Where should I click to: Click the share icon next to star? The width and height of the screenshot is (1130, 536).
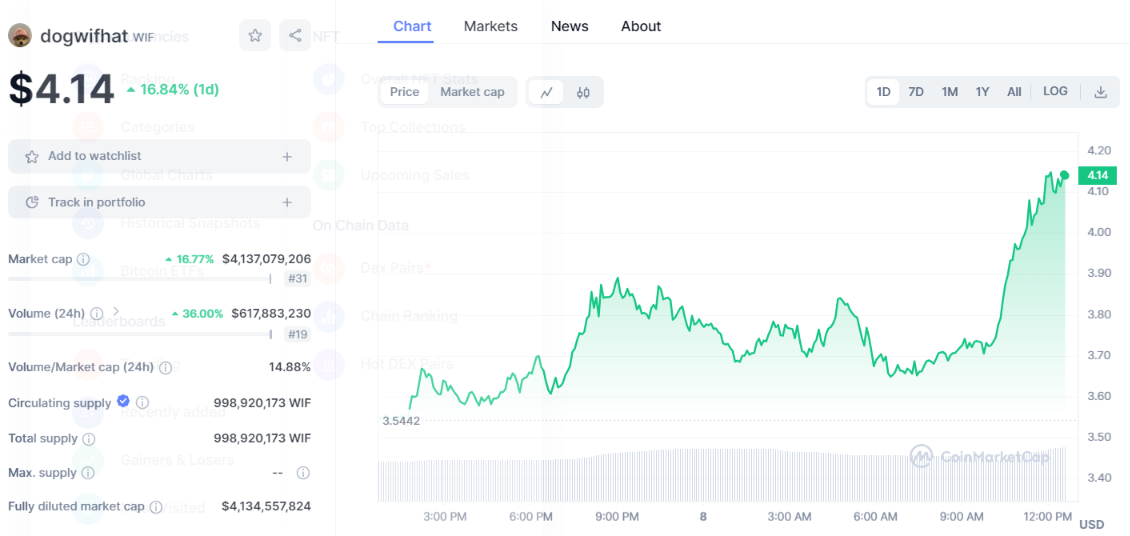point(295,36)
